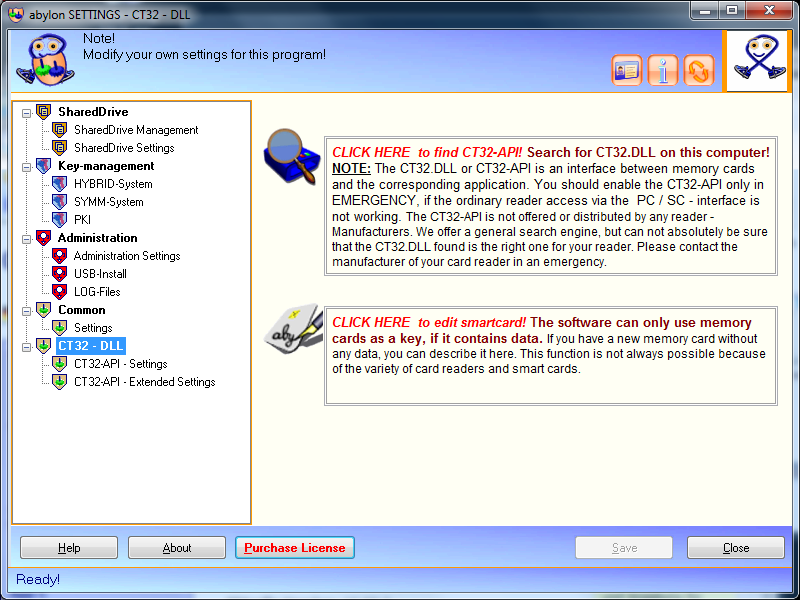Click 'CLICK HERE to edit smartcard!' link
This screenshot has height=600, width=800.
pyautogui.click(x=429, y=322)
